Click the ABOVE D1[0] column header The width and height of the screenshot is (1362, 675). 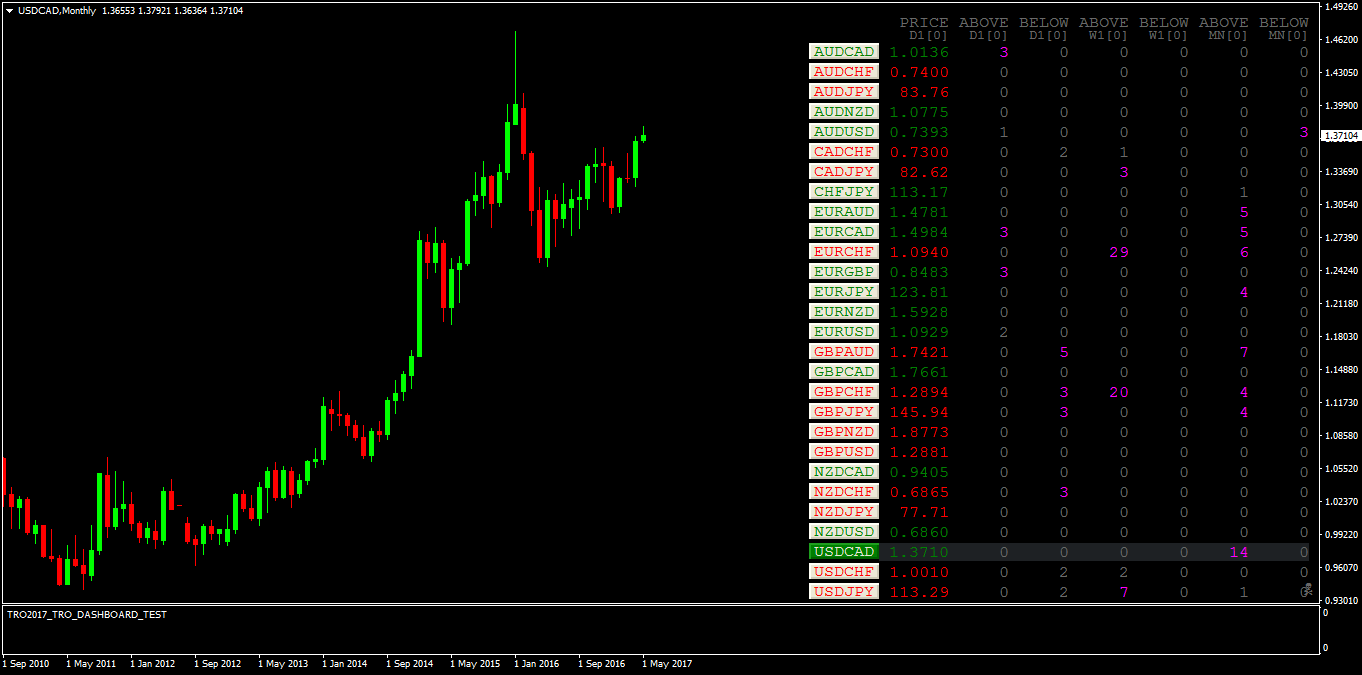(x=984, y=29)
